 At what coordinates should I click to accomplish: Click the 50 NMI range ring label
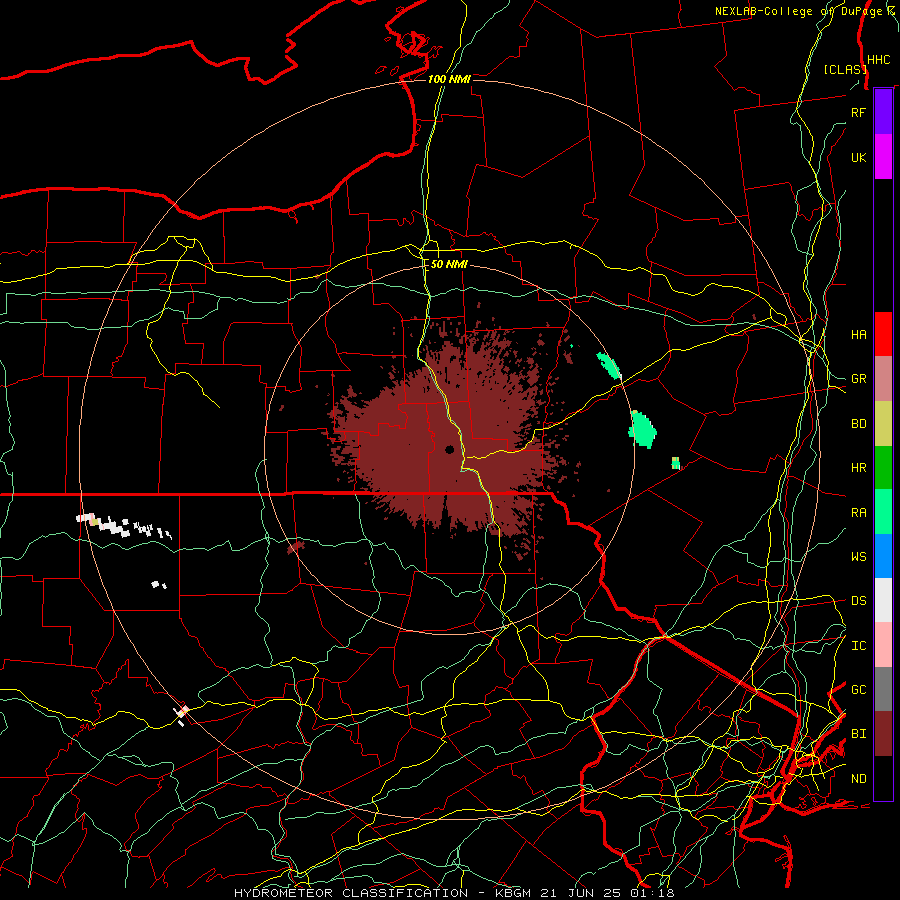pos(449,264)
